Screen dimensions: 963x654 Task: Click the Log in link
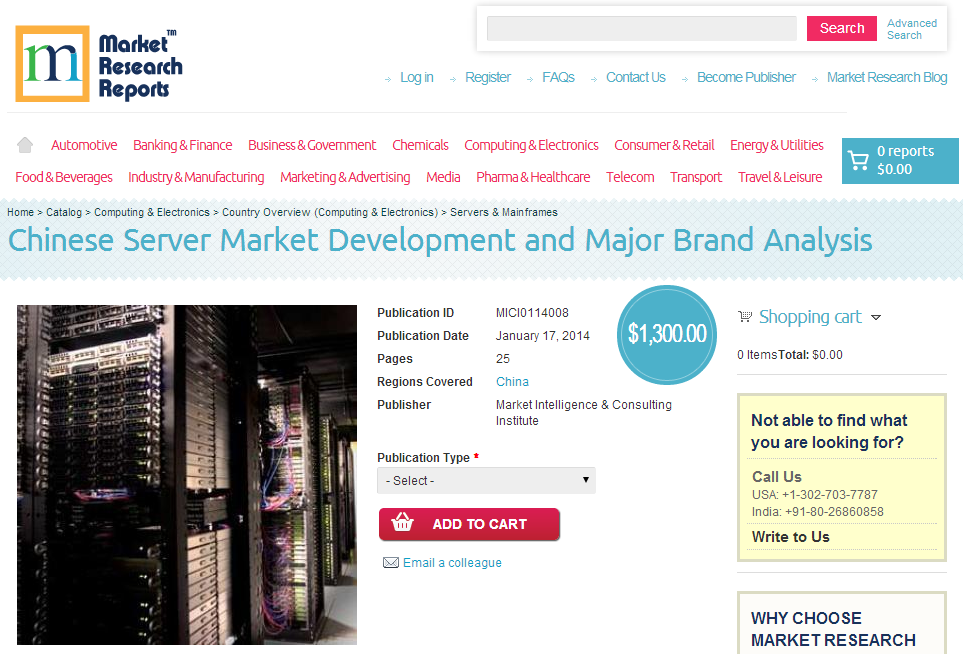click(416, 77)
